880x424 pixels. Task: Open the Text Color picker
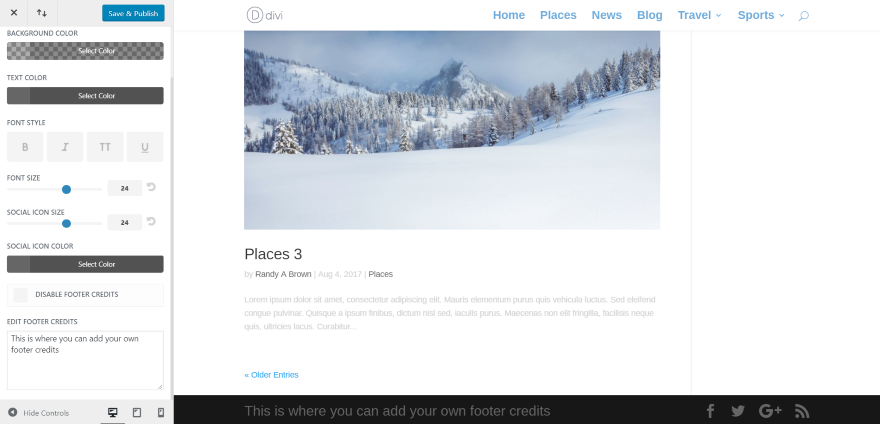[x=85, y=95]
